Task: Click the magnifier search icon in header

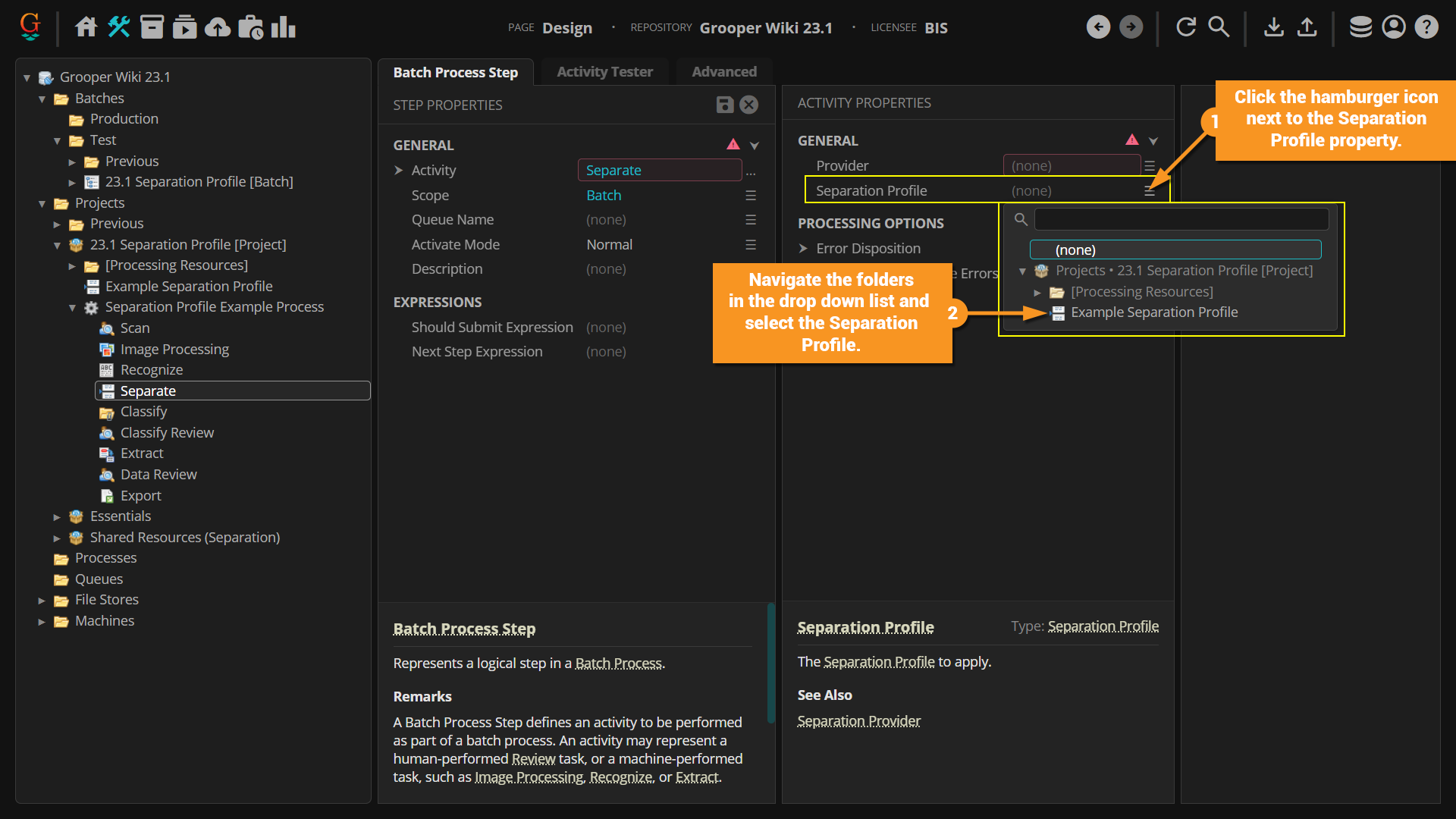Action: [1219, 27]
